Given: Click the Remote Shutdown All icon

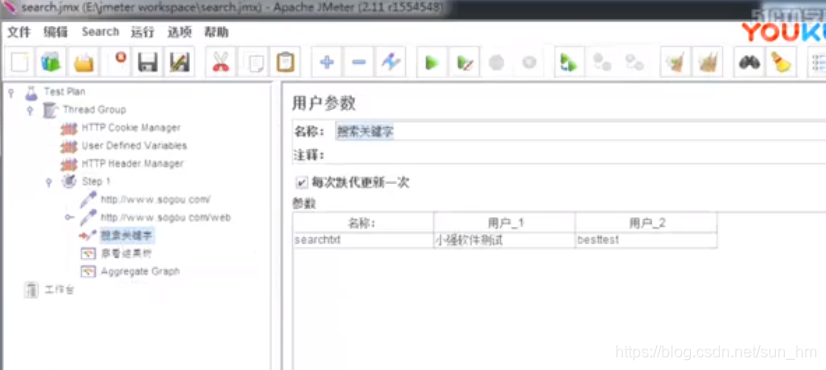Looking at the screenshot, I should pos(634,63).
